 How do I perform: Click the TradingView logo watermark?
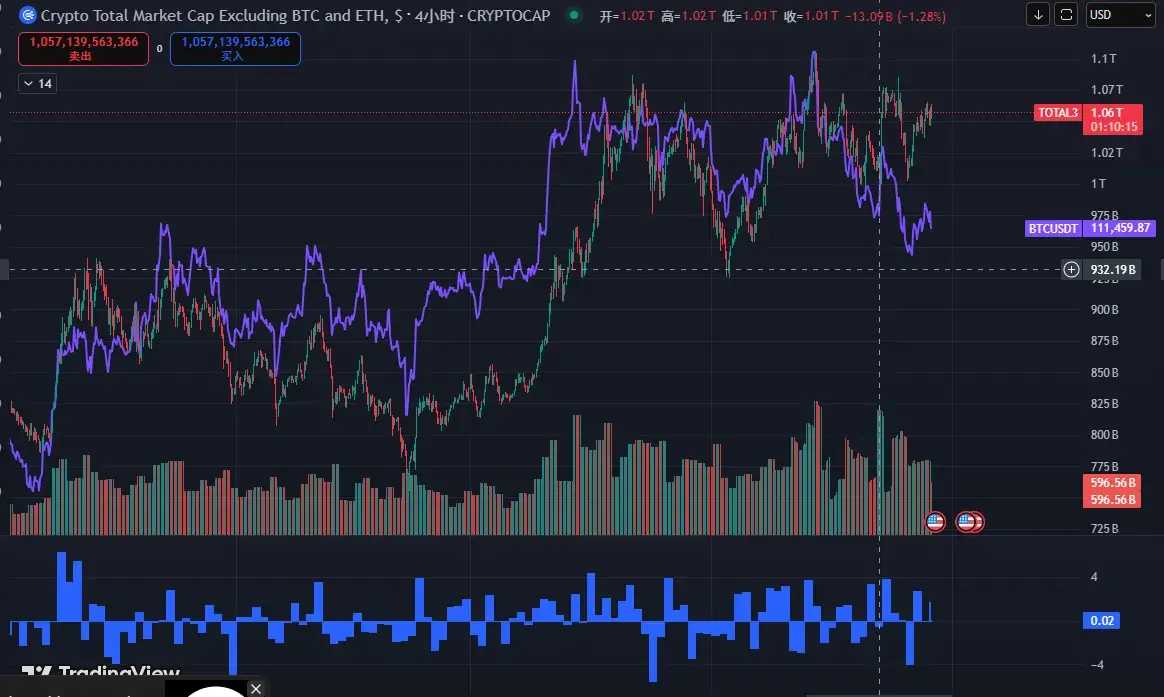(x=100, y=674)
